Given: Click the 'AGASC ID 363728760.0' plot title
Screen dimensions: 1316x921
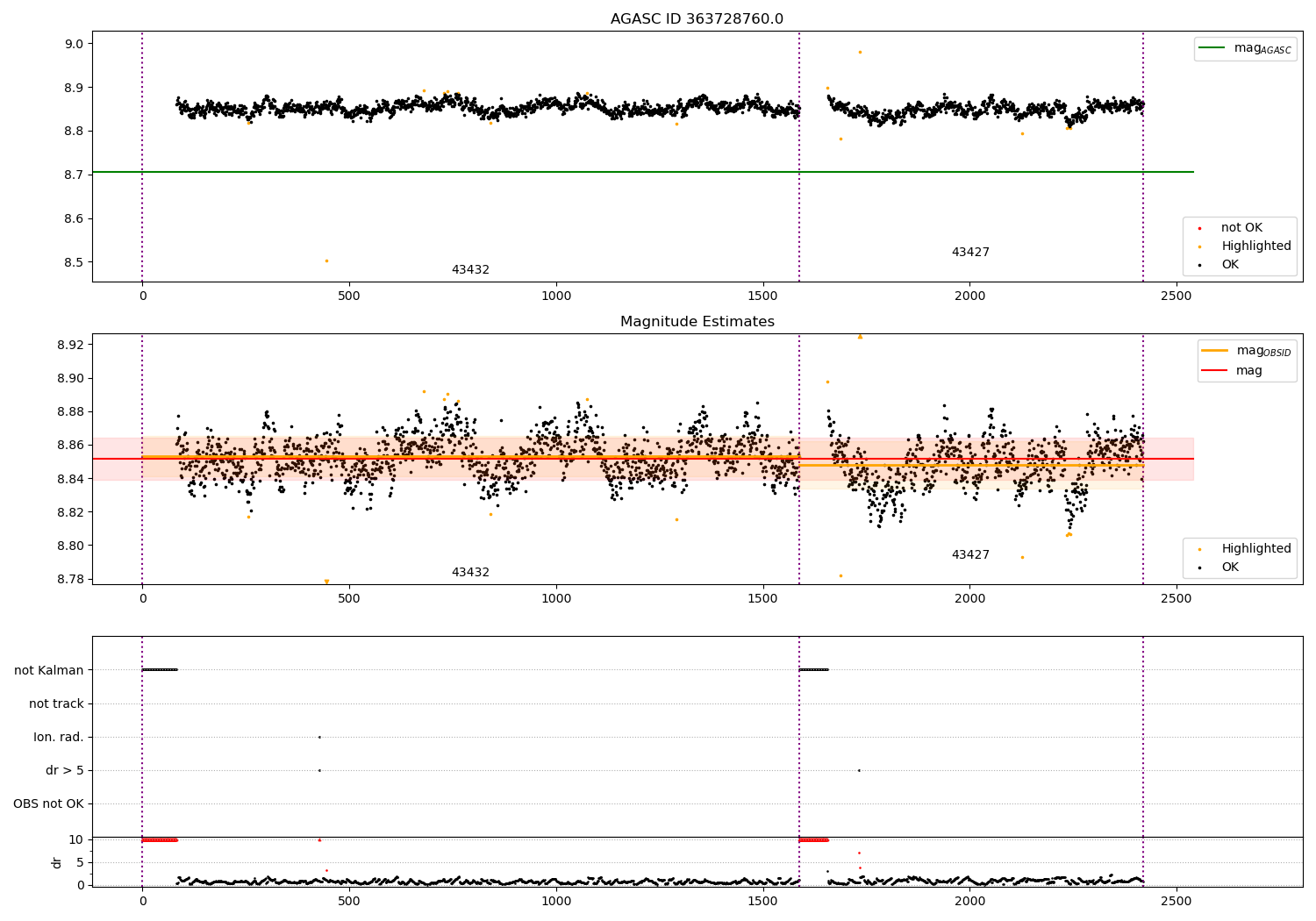Looking at the screenshot, I should click(x=697, y=19).
